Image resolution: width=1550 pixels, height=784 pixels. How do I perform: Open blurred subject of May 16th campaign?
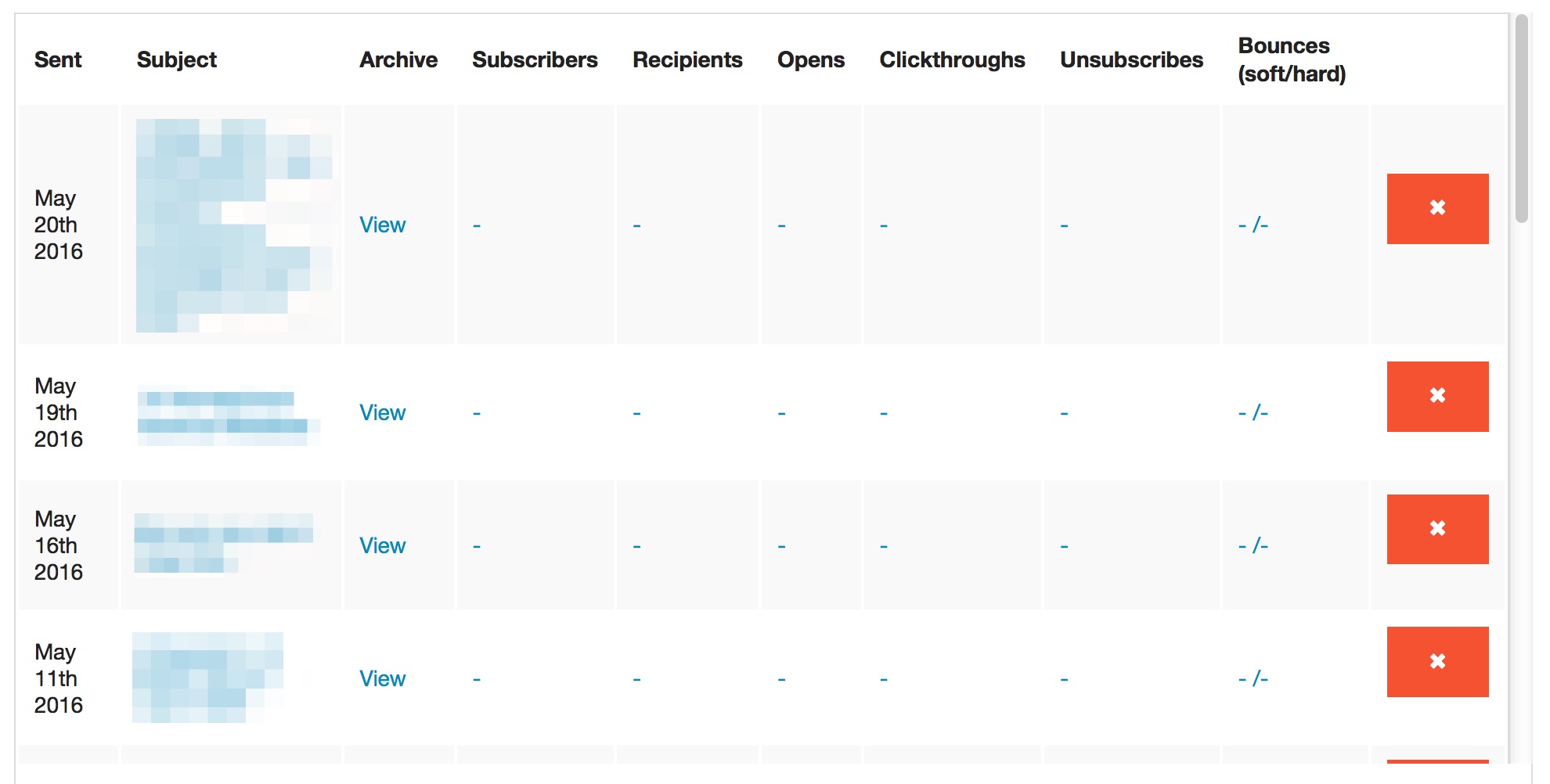click(x=224, y=543)
